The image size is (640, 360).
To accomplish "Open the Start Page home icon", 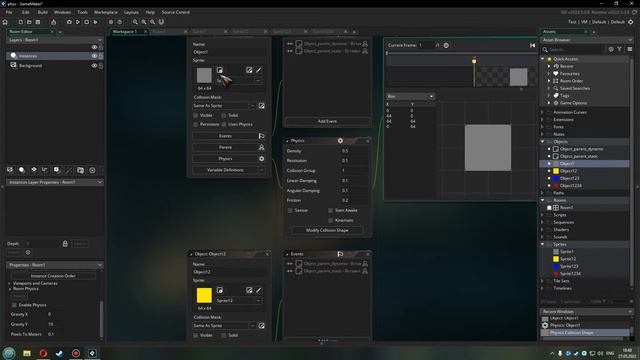I will (x=5, y=22).
